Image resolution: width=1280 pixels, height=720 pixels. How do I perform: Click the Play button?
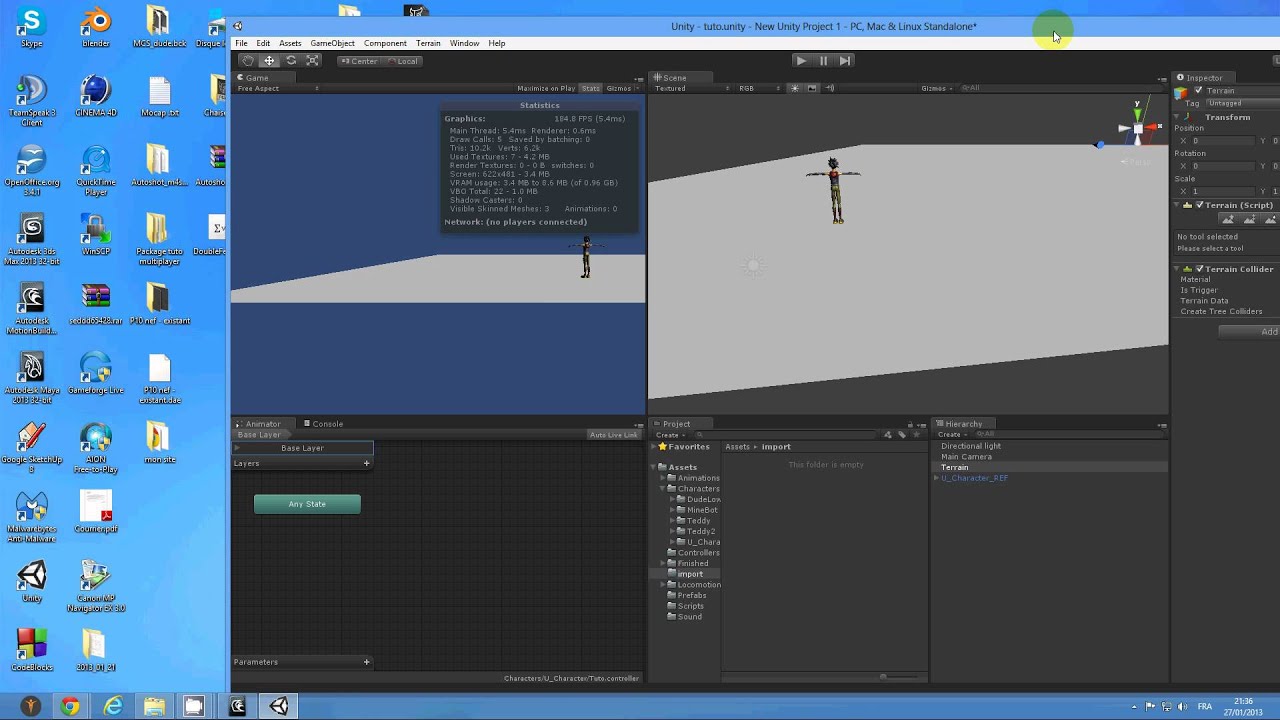pos(801,61)
